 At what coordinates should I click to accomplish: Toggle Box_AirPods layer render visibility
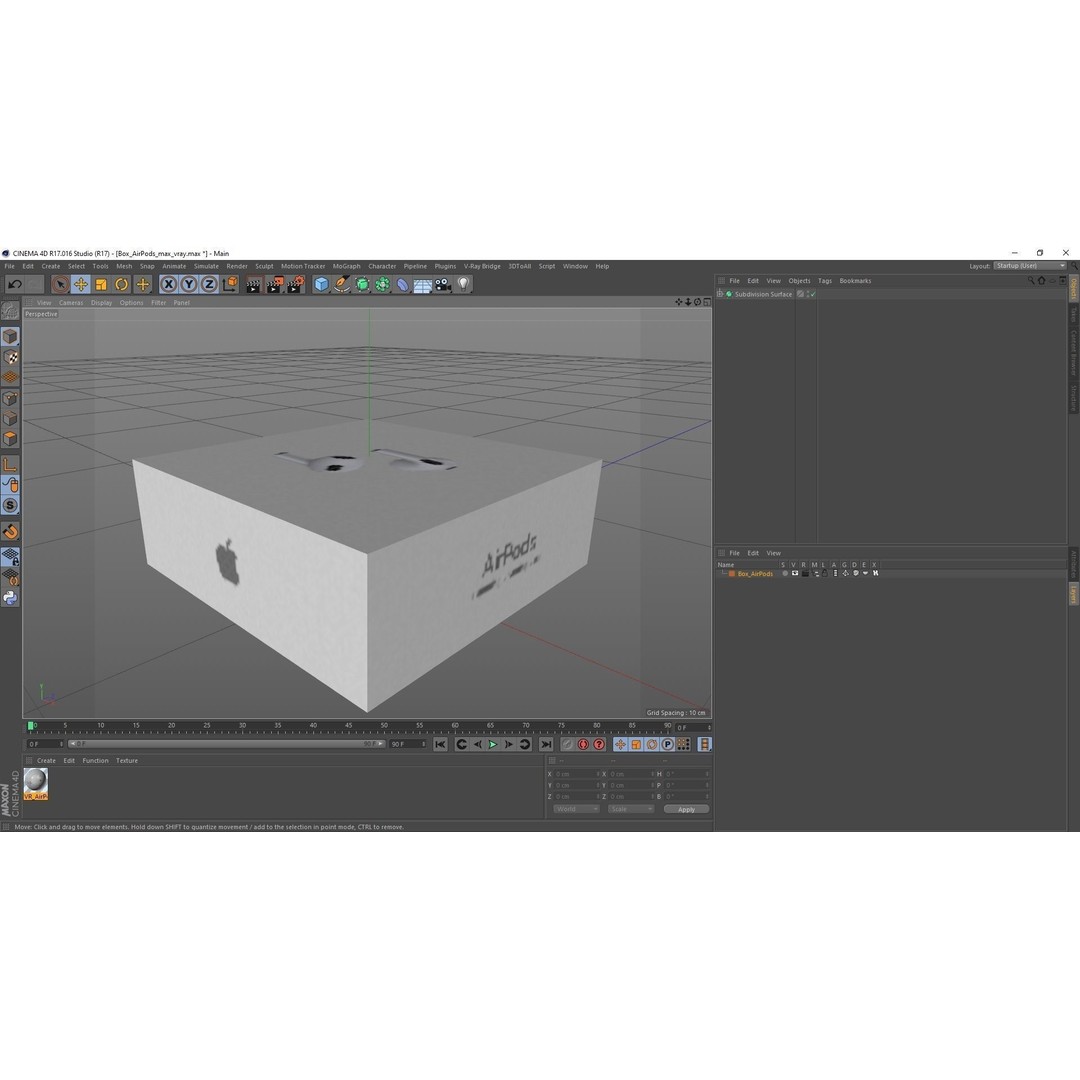(804, 574)
